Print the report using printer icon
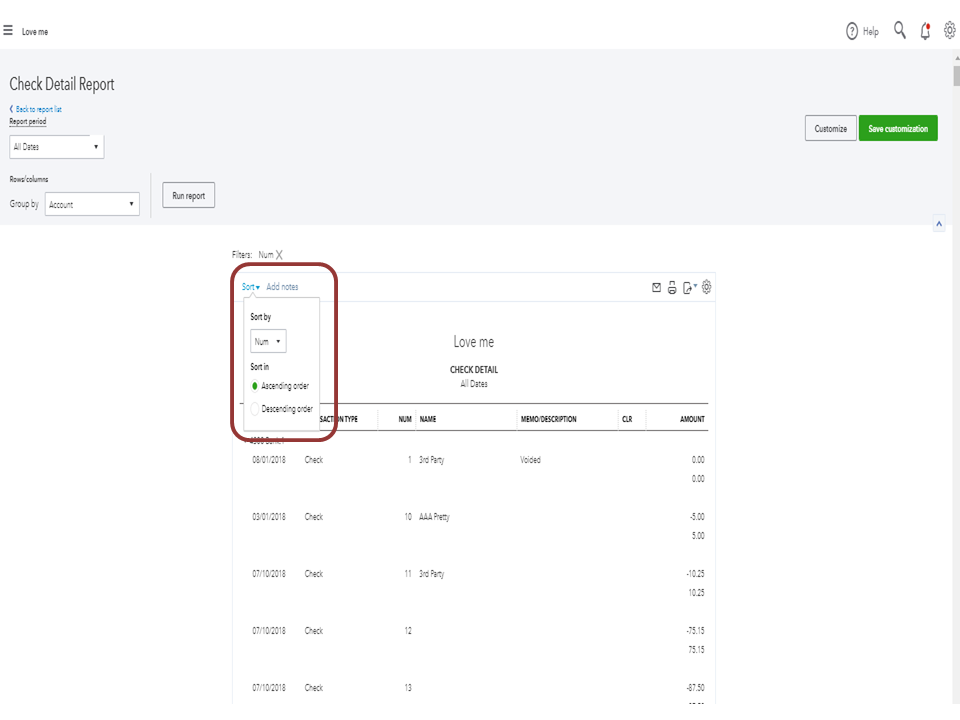 [672, 287]
